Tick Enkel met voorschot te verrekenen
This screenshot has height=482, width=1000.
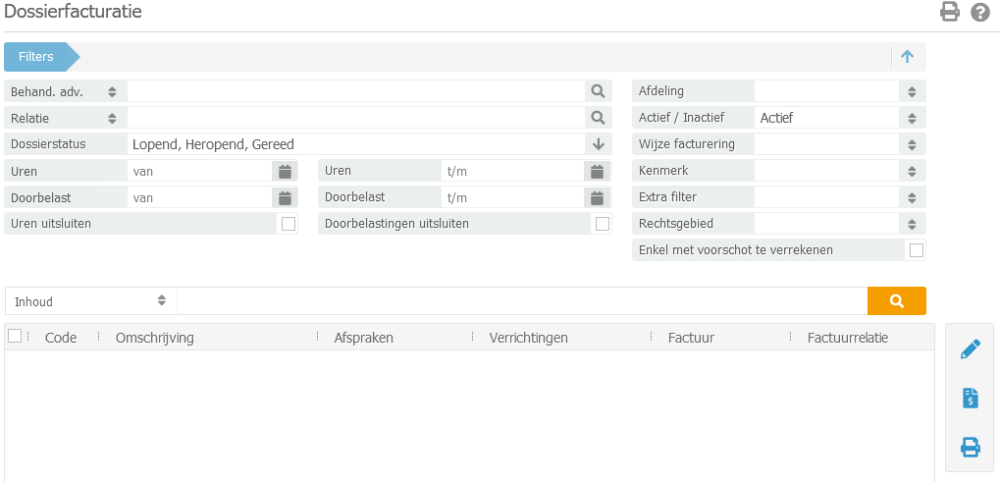tap(916, 250)
